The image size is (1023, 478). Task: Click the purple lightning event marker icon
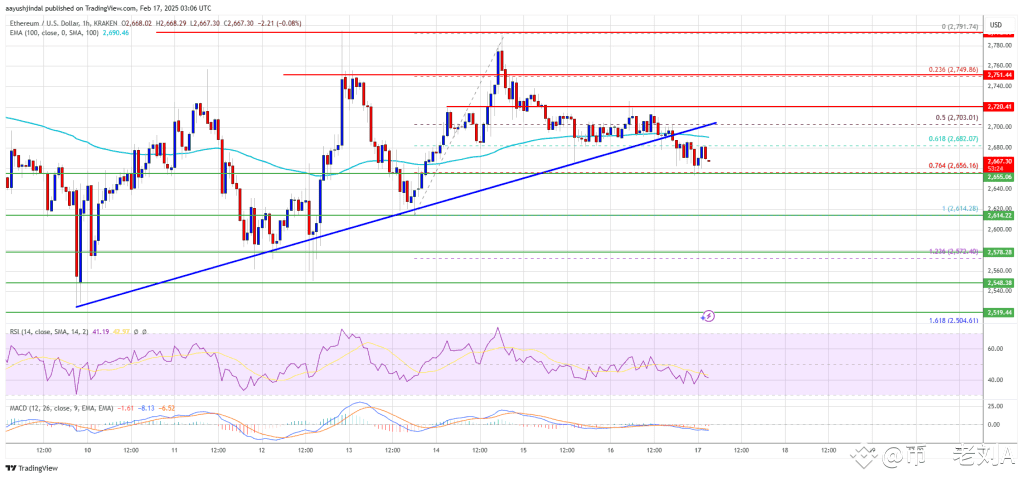tap(709, 316)
